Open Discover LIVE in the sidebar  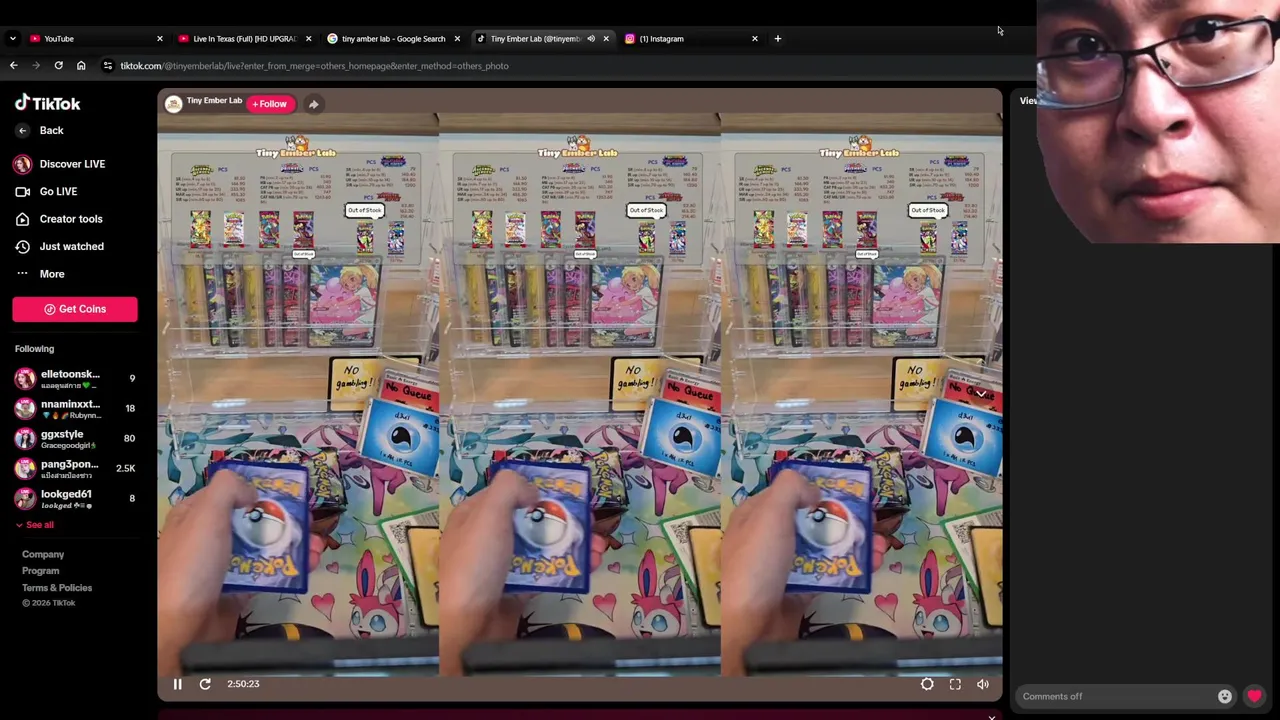[60, 164]
